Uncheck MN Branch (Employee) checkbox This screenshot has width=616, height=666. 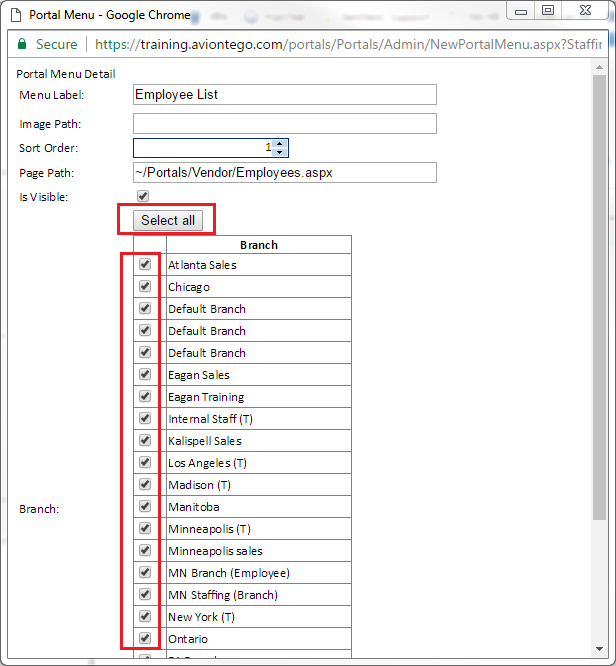pyautogui.click(x=145, y=573)
